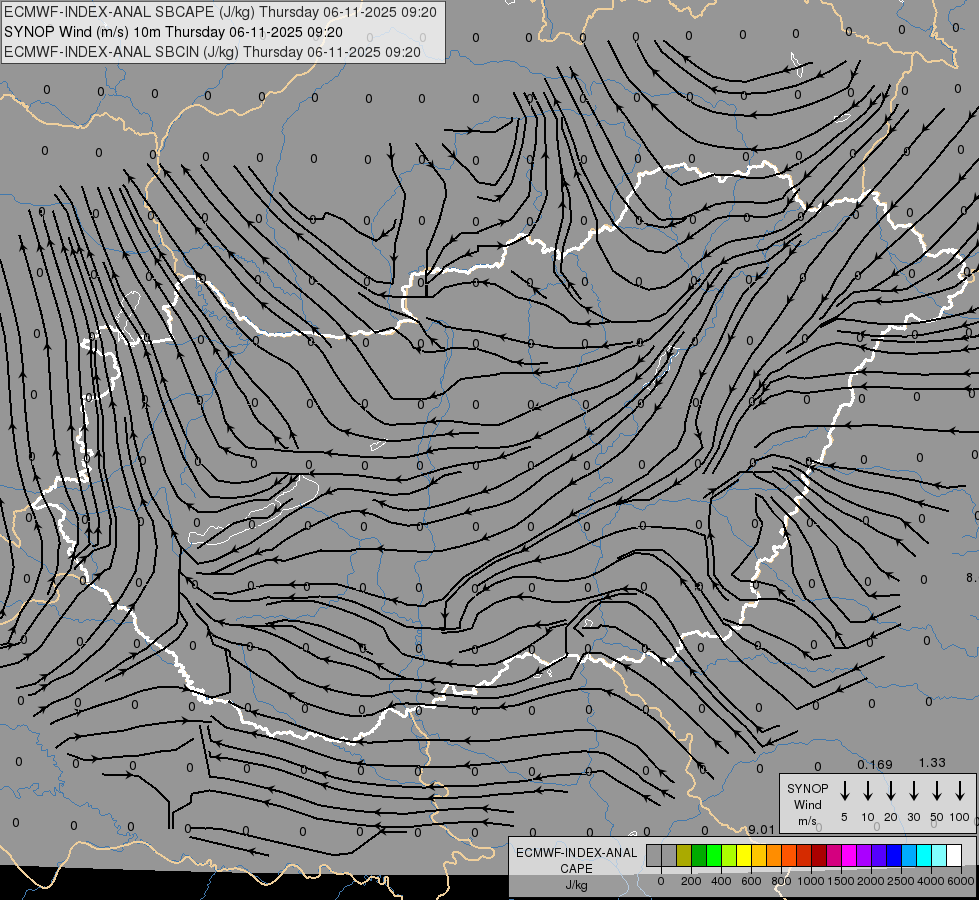Click the 'SYNOP Wind (m/s) 10m' title line
Screen dimensions: 979x900
(x=173, y=32)
